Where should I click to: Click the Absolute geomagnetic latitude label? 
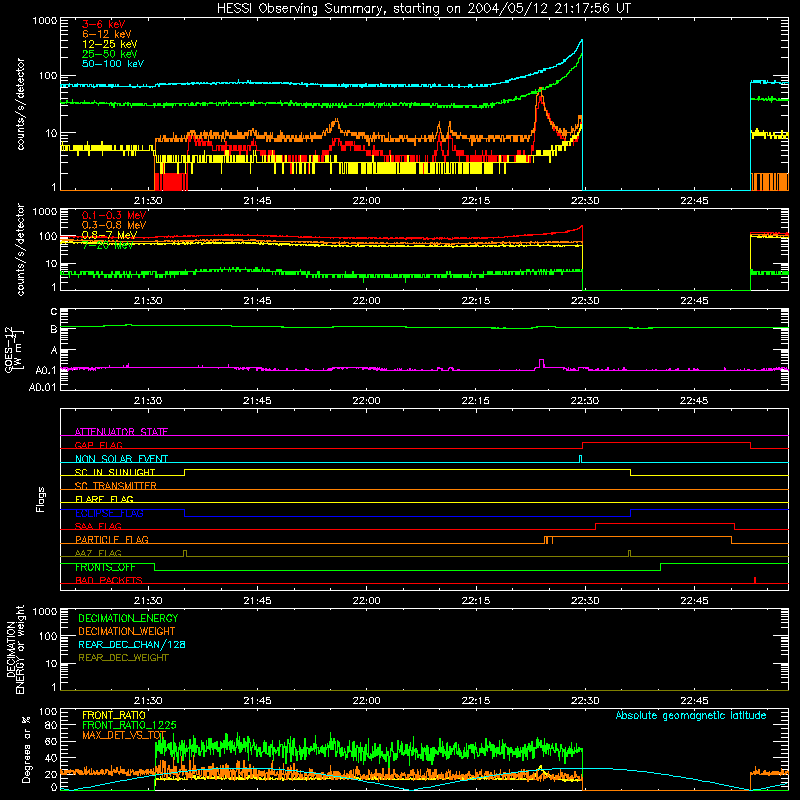(x=691, y=716)
